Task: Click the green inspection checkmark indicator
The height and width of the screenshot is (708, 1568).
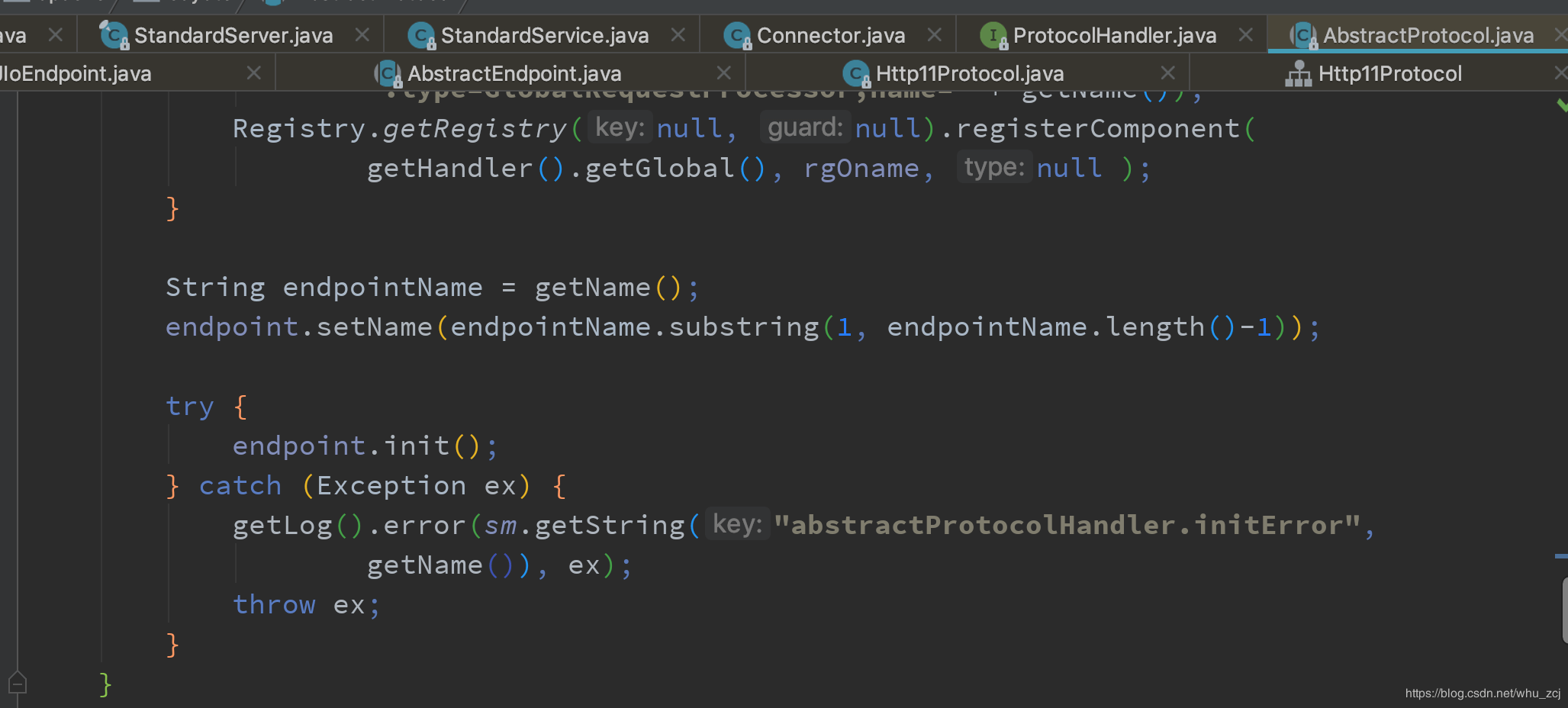Action: coord(1562,105)
